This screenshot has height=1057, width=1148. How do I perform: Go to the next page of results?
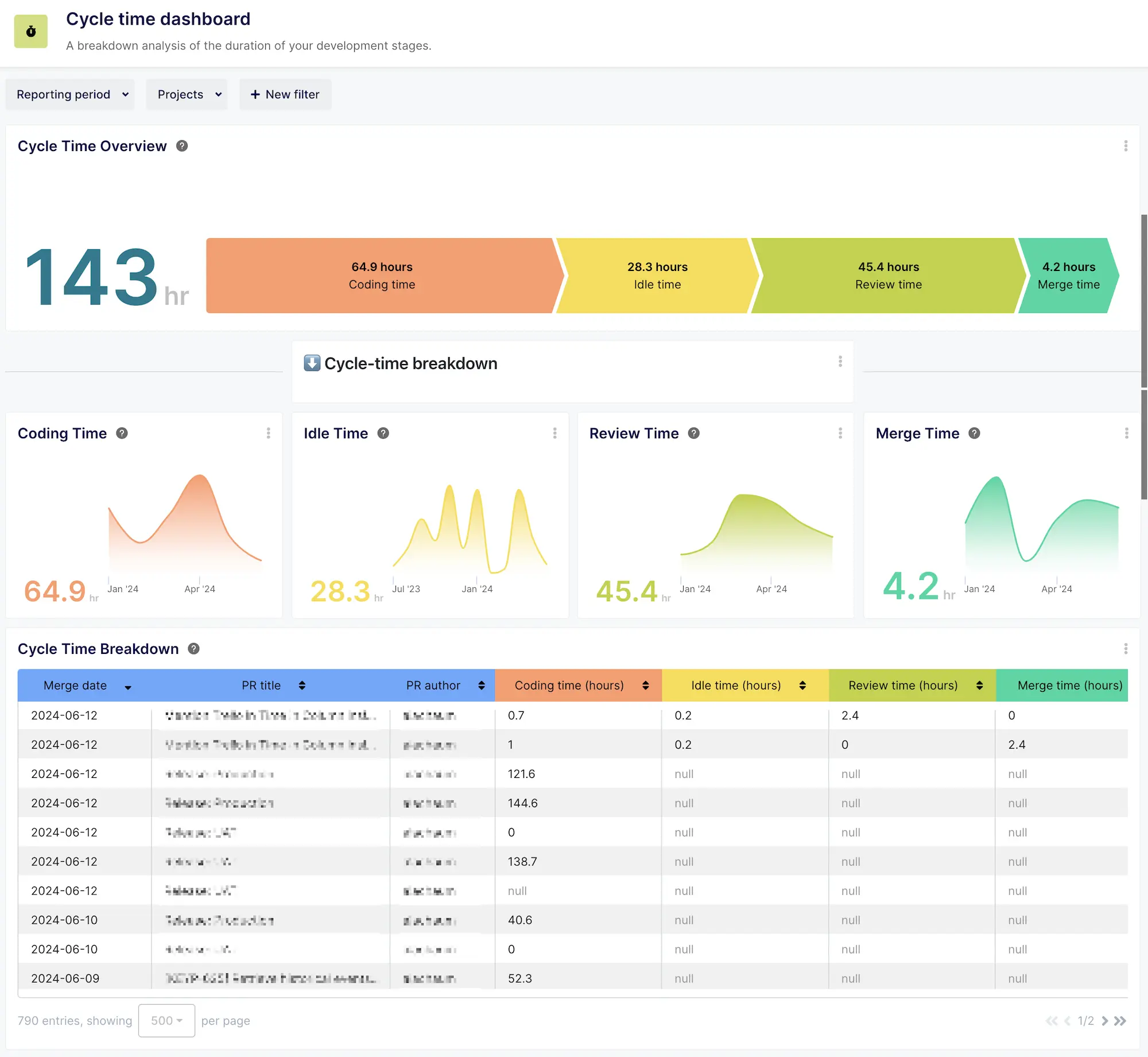pyautogui.click(x=1104, y=1021)
